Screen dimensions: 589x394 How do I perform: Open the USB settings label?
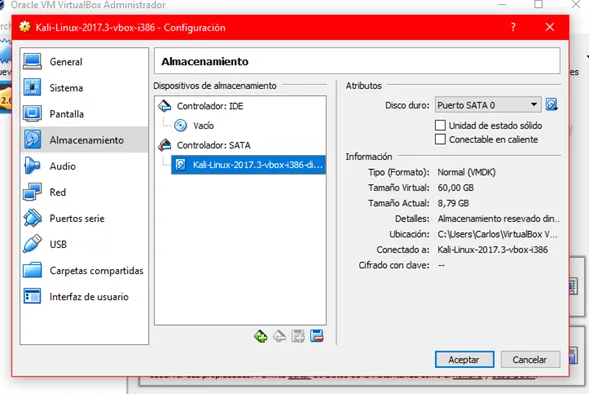[58, 245]
